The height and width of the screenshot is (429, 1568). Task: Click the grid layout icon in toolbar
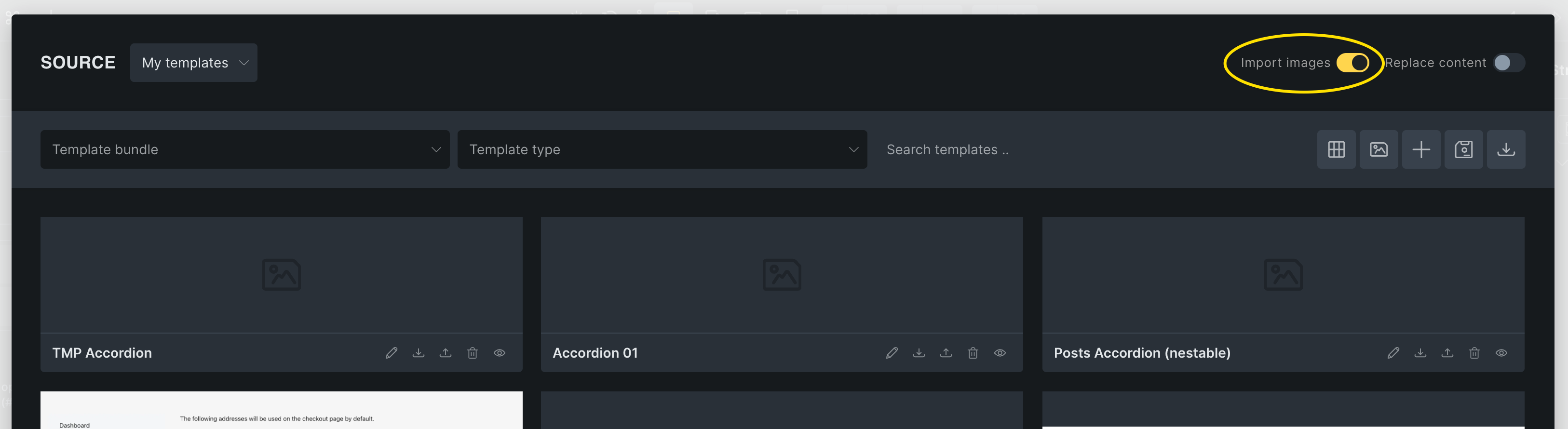click(1336, 149)
